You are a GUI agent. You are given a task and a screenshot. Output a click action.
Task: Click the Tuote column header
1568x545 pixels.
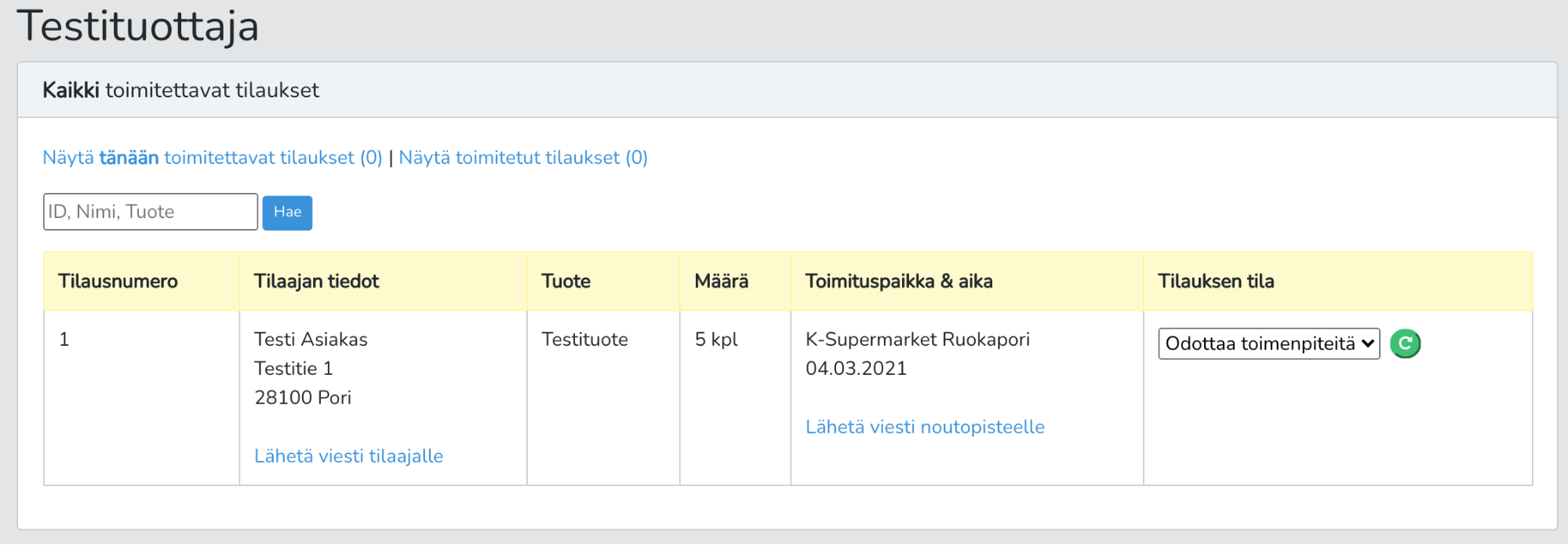(566, 281)
